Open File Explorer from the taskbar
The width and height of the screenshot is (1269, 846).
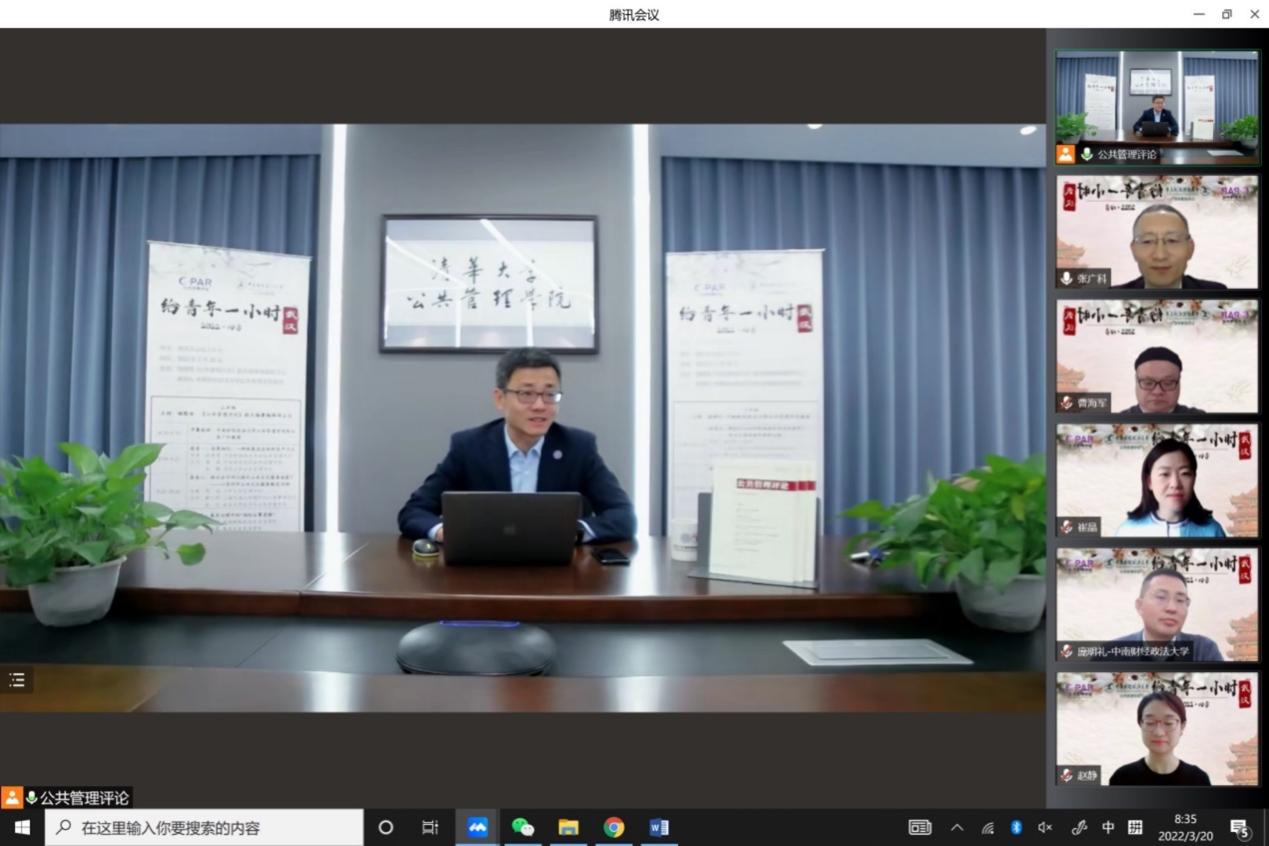point(568,827)
